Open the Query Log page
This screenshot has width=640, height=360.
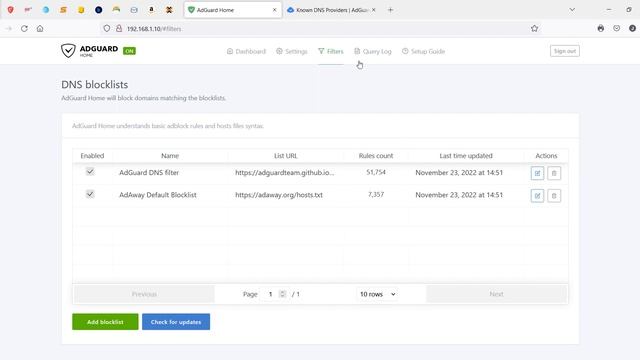(373, 51)
